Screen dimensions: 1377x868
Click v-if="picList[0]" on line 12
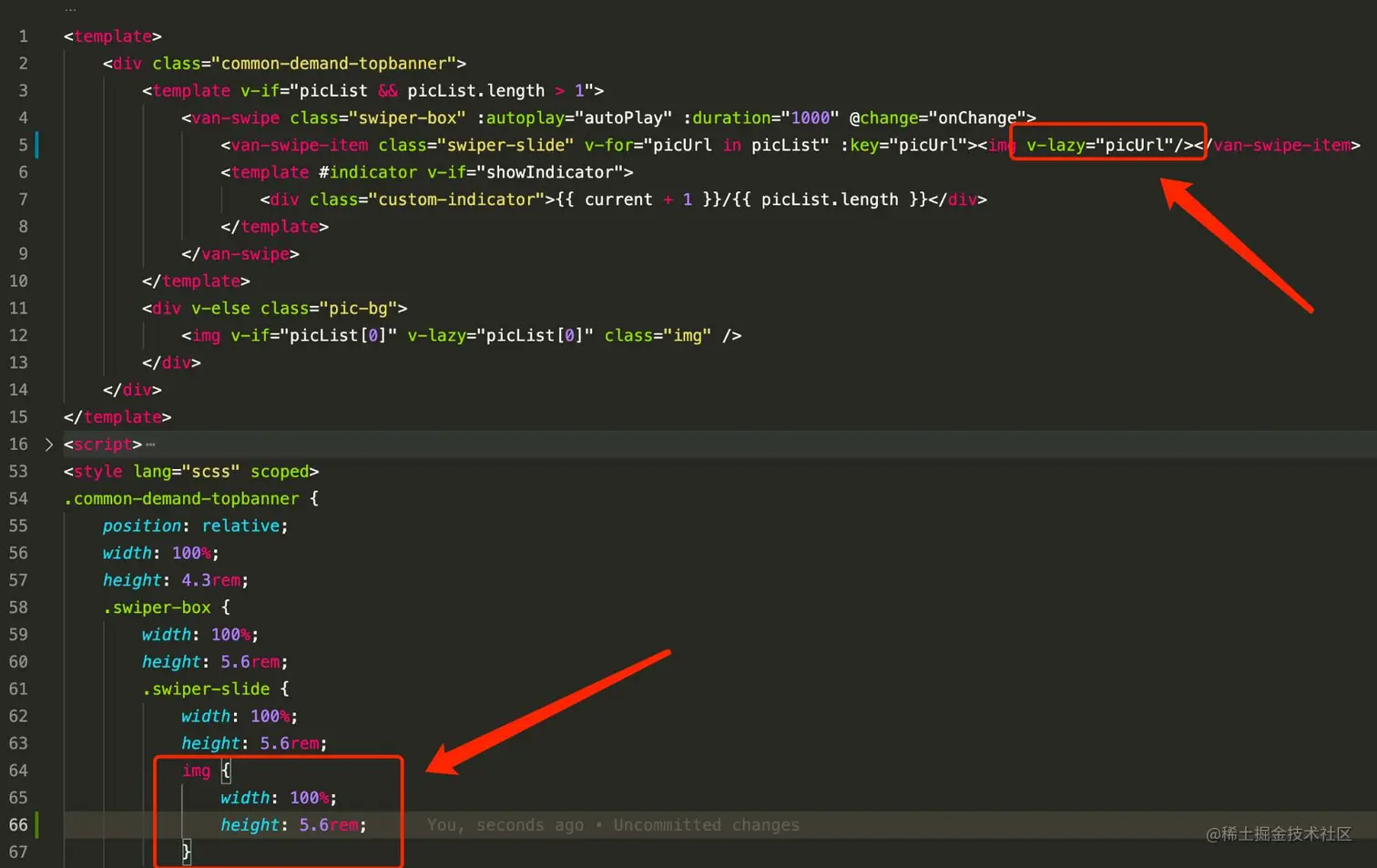[x=314, y=336]
